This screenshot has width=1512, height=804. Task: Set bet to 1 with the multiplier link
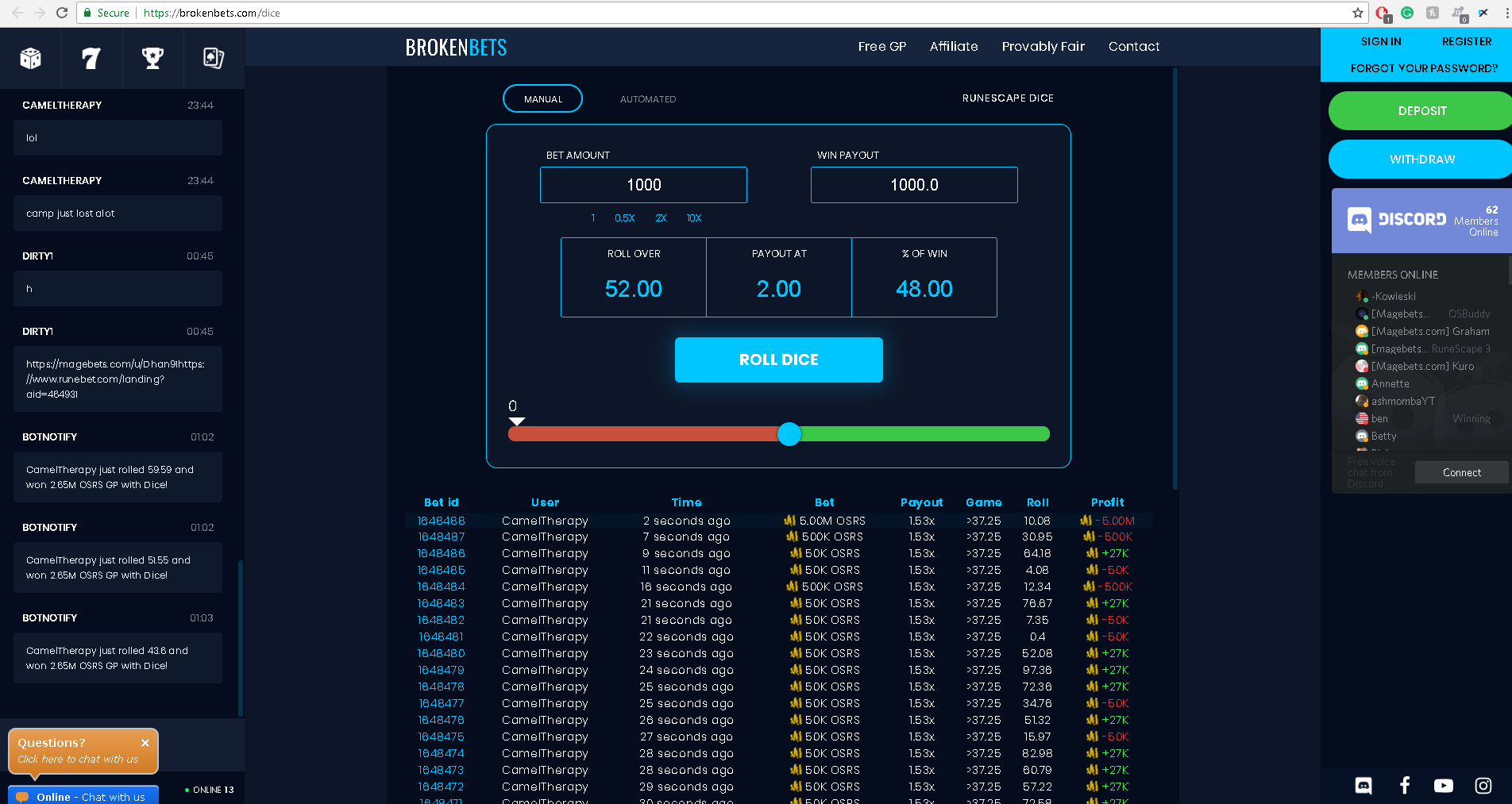[x=593, y=218]
